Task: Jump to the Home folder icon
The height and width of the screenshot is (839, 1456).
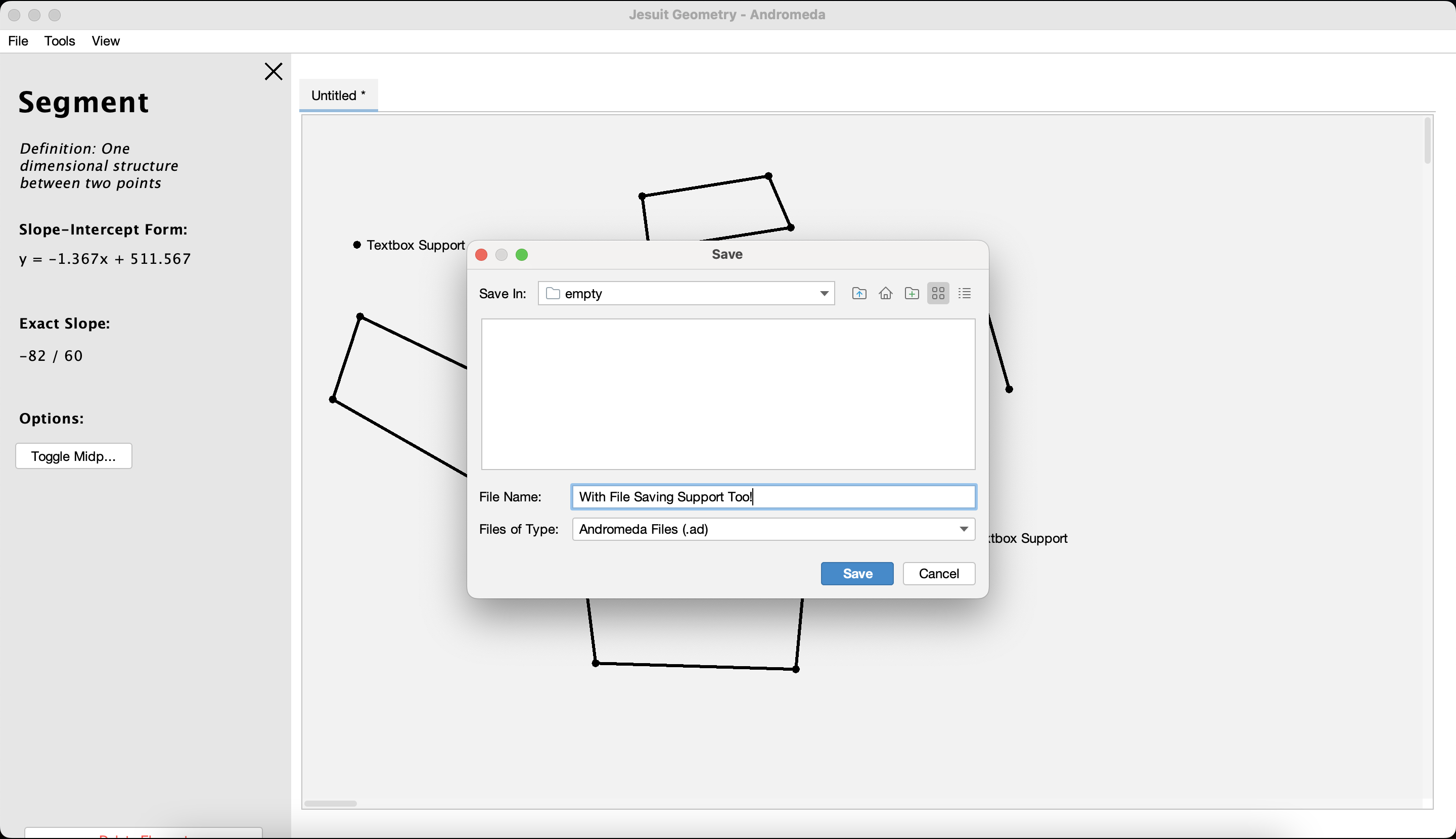Action: point(885,293)
